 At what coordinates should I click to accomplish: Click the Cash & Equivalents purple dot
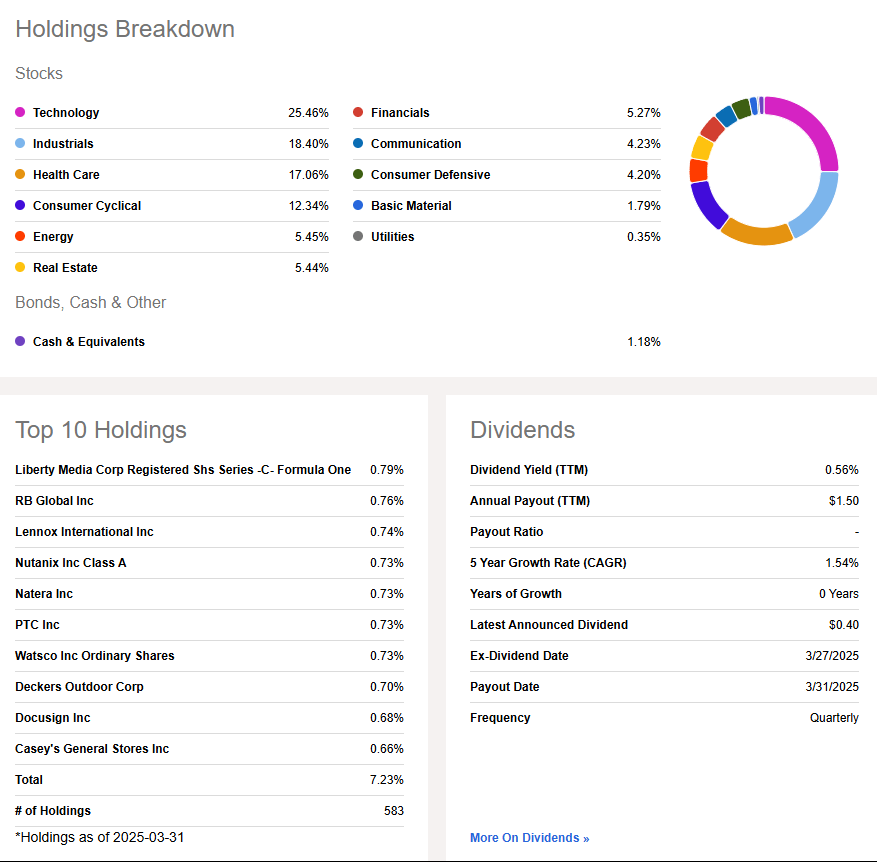pyautogui.click(x=20, y=342)
